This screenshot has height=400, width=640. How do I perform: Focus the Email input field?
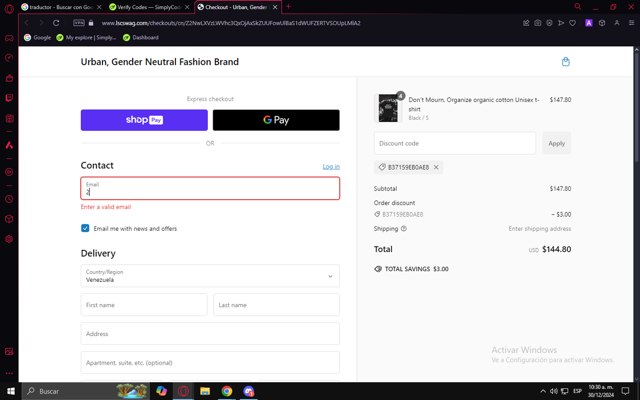pyautogui.click(x=210, y=188)
